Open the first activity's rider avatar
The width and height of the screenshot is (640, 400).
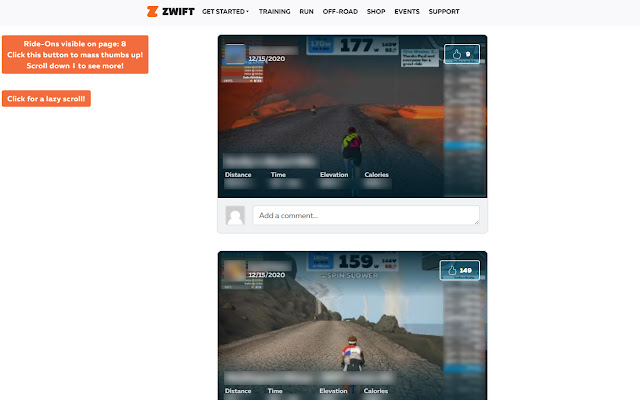click(235, 54)
